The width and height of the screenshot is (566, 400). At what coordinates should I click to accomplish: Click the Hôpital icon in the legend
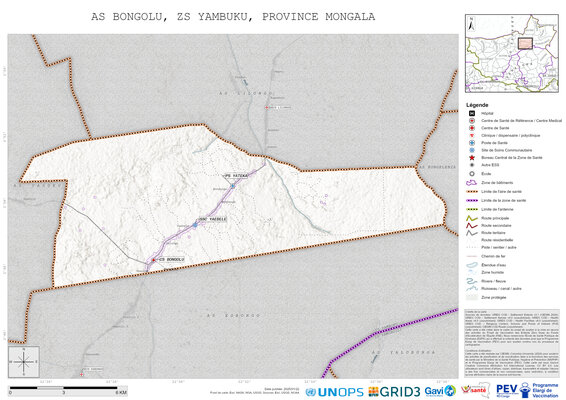pyautogui.click(x=471, y=113)
